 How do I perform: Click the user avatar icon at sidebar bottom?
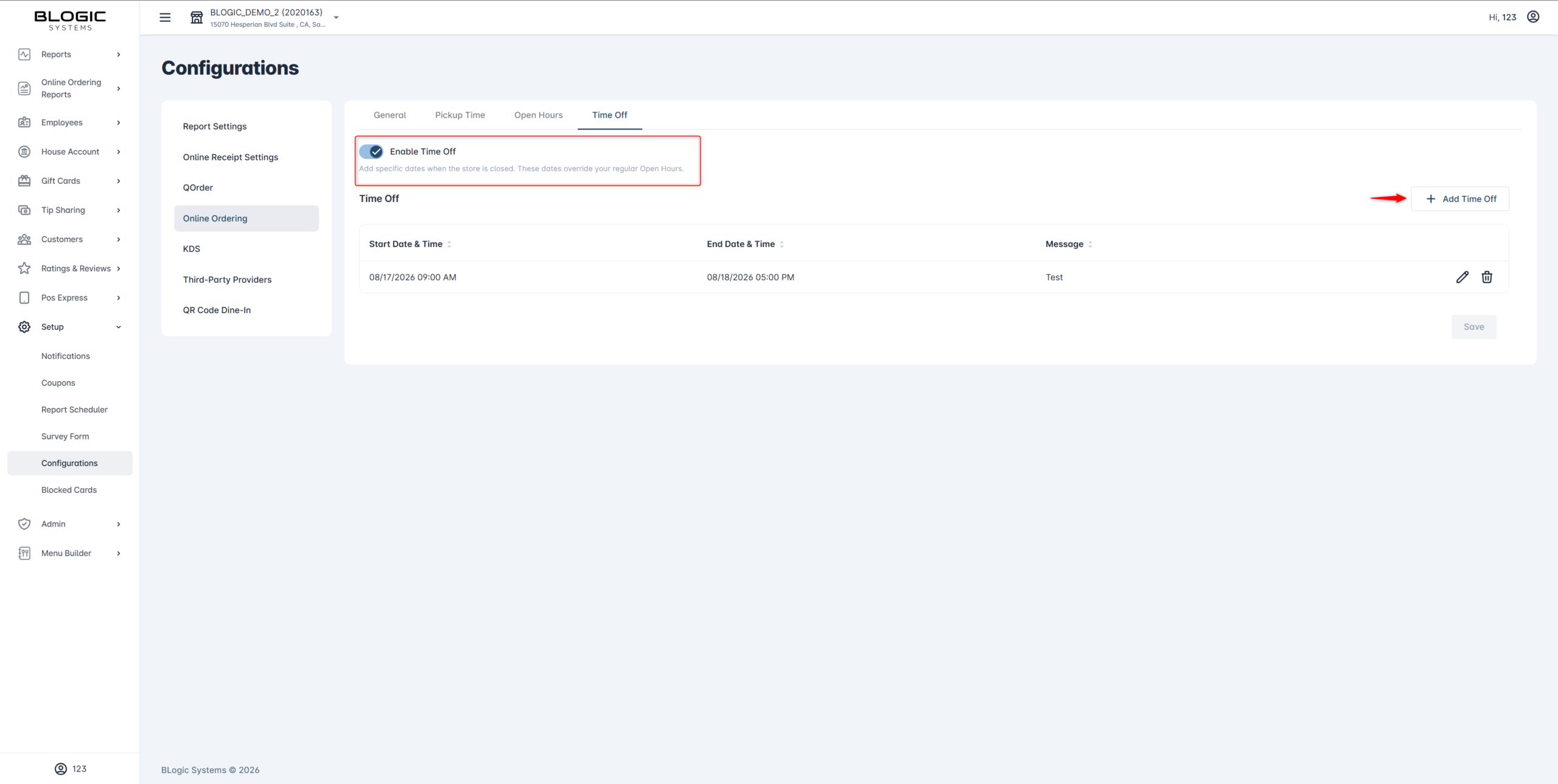coord(61,769)
